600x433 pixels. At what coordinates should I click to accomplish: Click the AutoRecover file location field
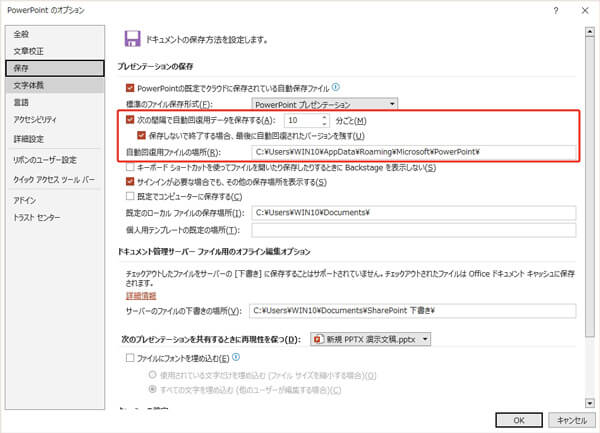(414, 152)
